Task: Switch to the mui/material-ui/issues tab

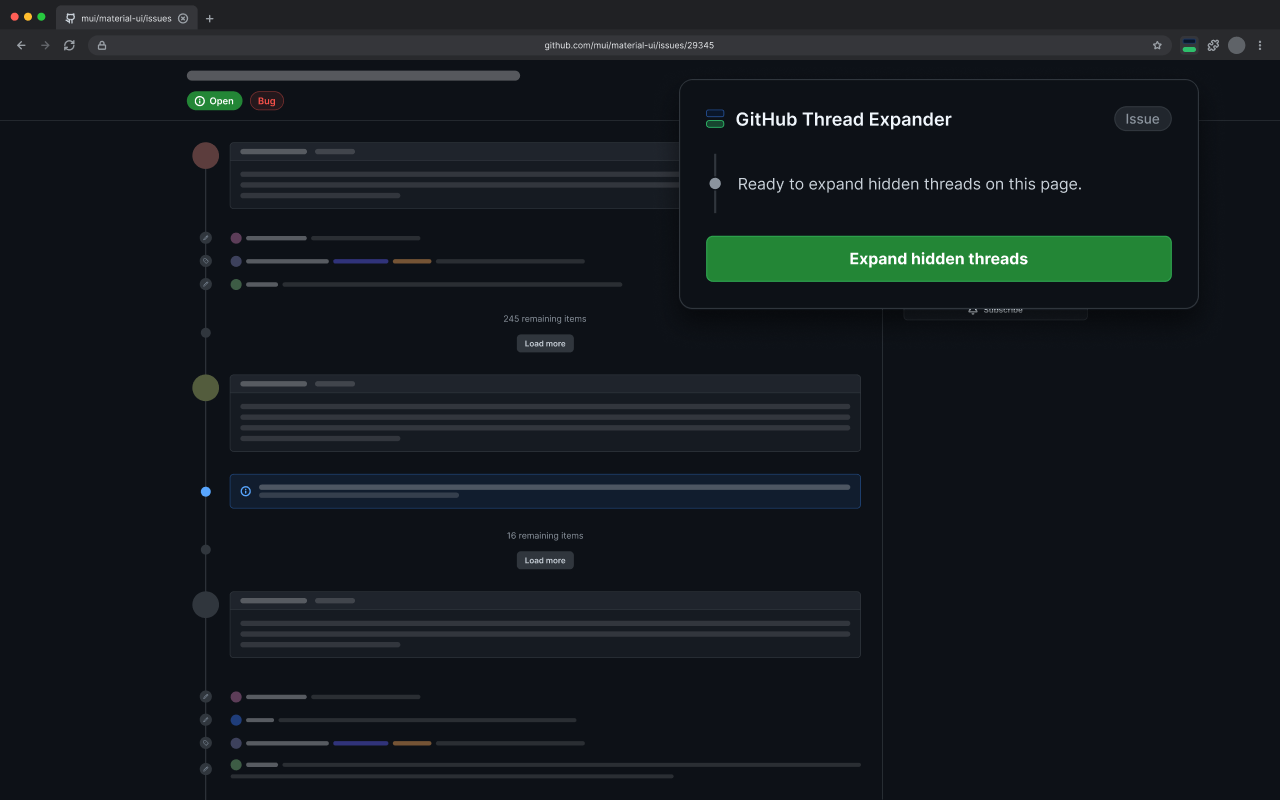Action: (x=126, y=18)
